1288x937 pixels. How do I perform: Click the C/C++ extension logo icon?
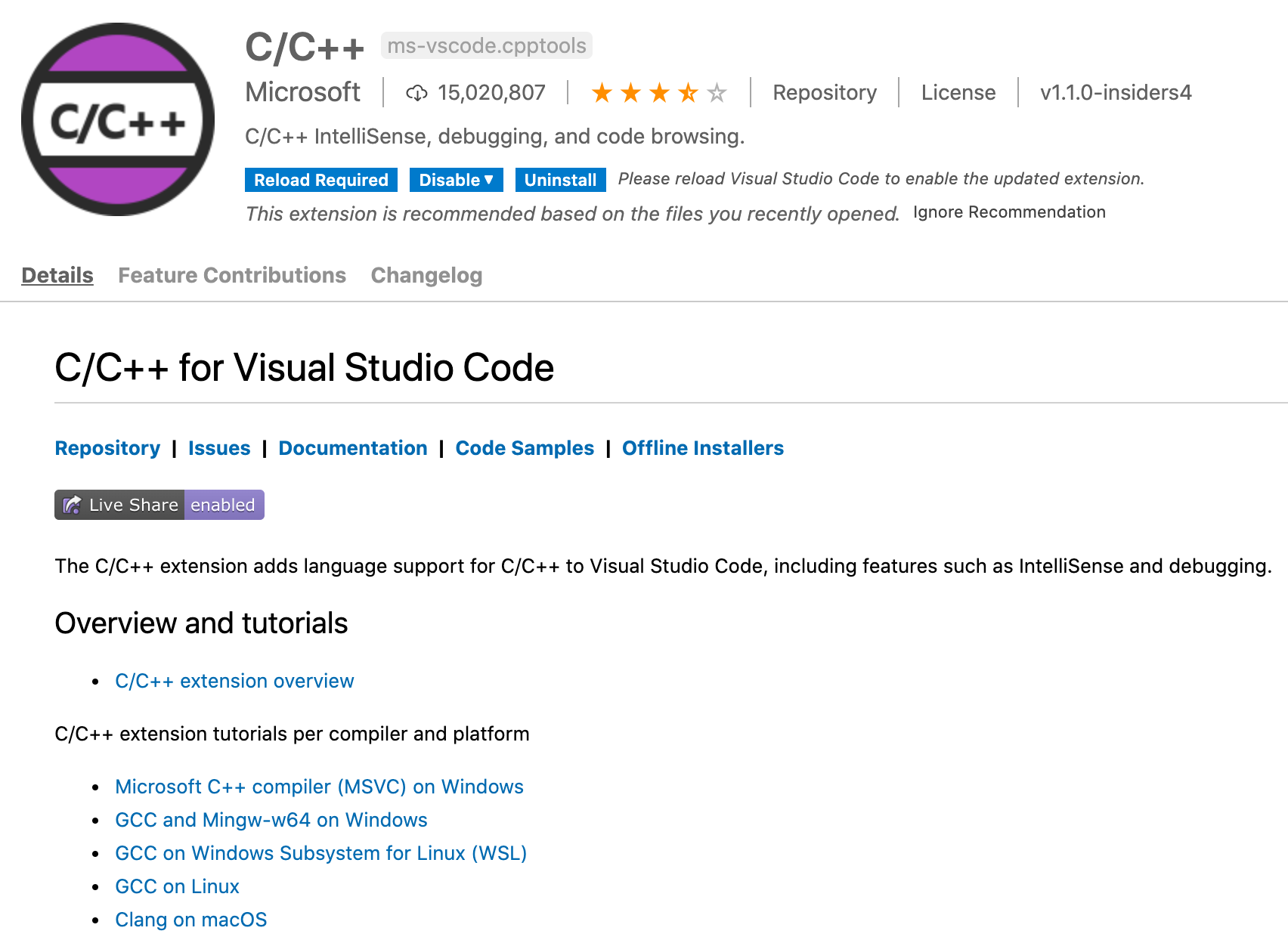[x=118, y=119]
